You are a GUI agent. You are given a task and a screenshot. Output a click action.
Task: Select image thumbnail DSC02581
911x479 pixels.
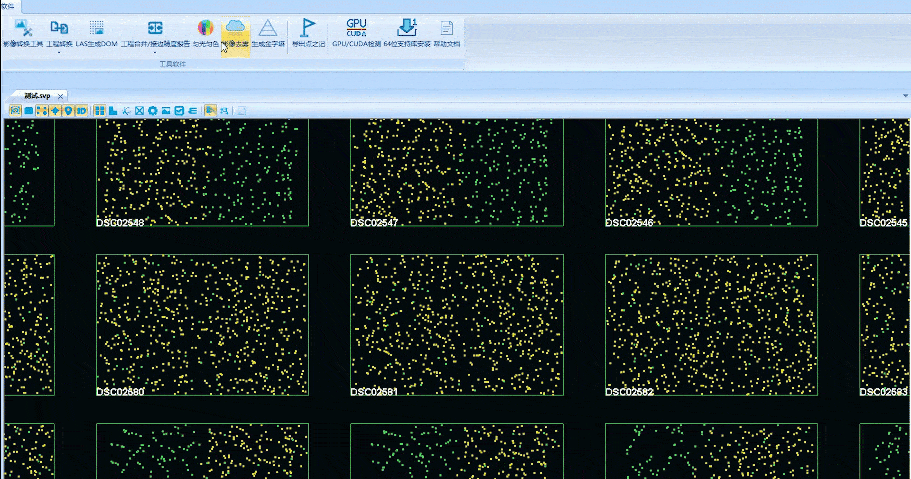(x=455, y=325)
